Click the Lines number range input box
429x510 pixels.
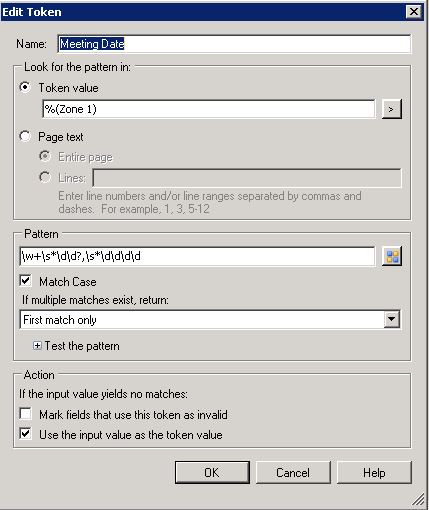click(x=247, y=178)
